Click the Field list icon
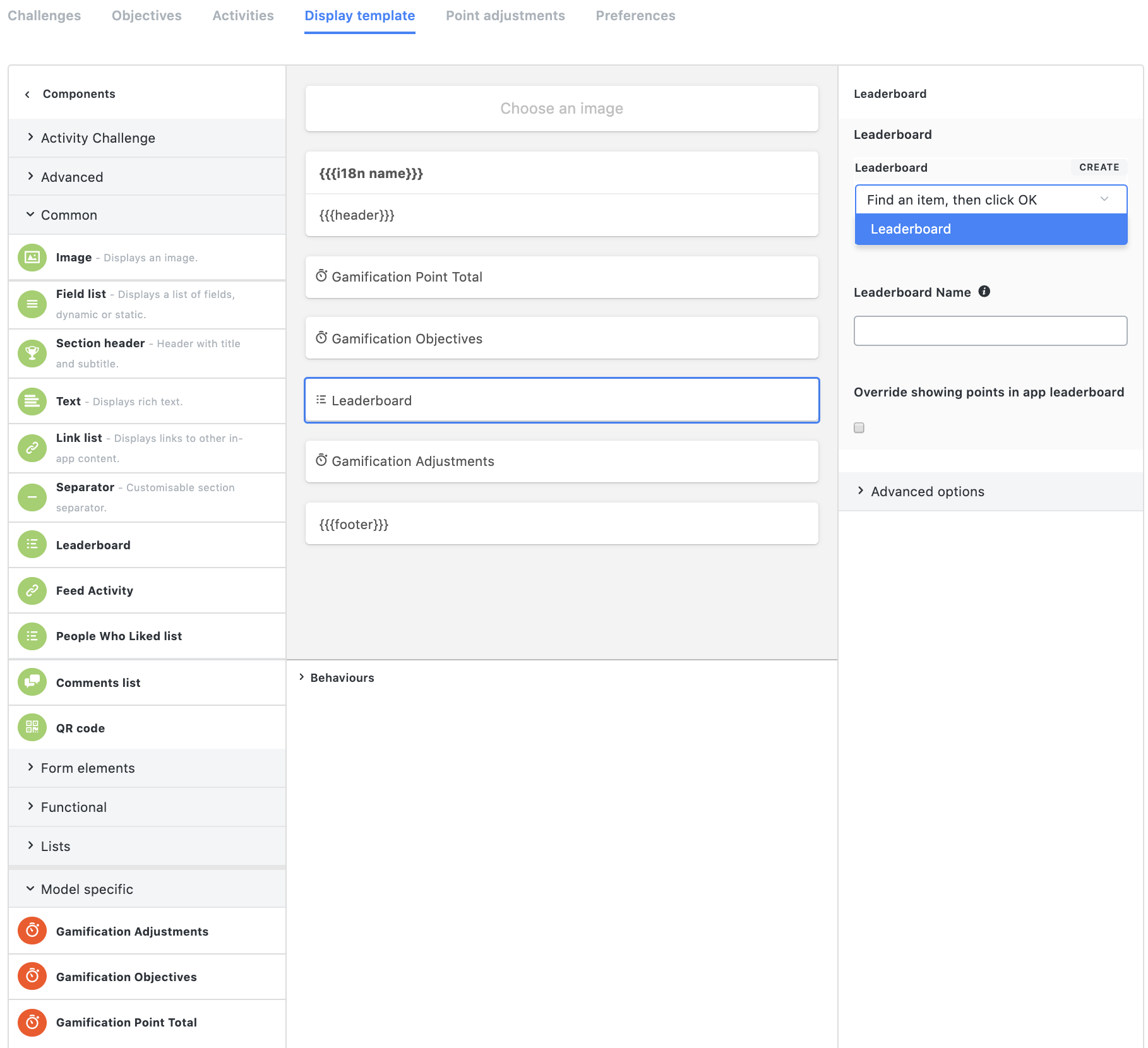The height and width of the screenshot is (1048, 1148). tap(32, 304)
